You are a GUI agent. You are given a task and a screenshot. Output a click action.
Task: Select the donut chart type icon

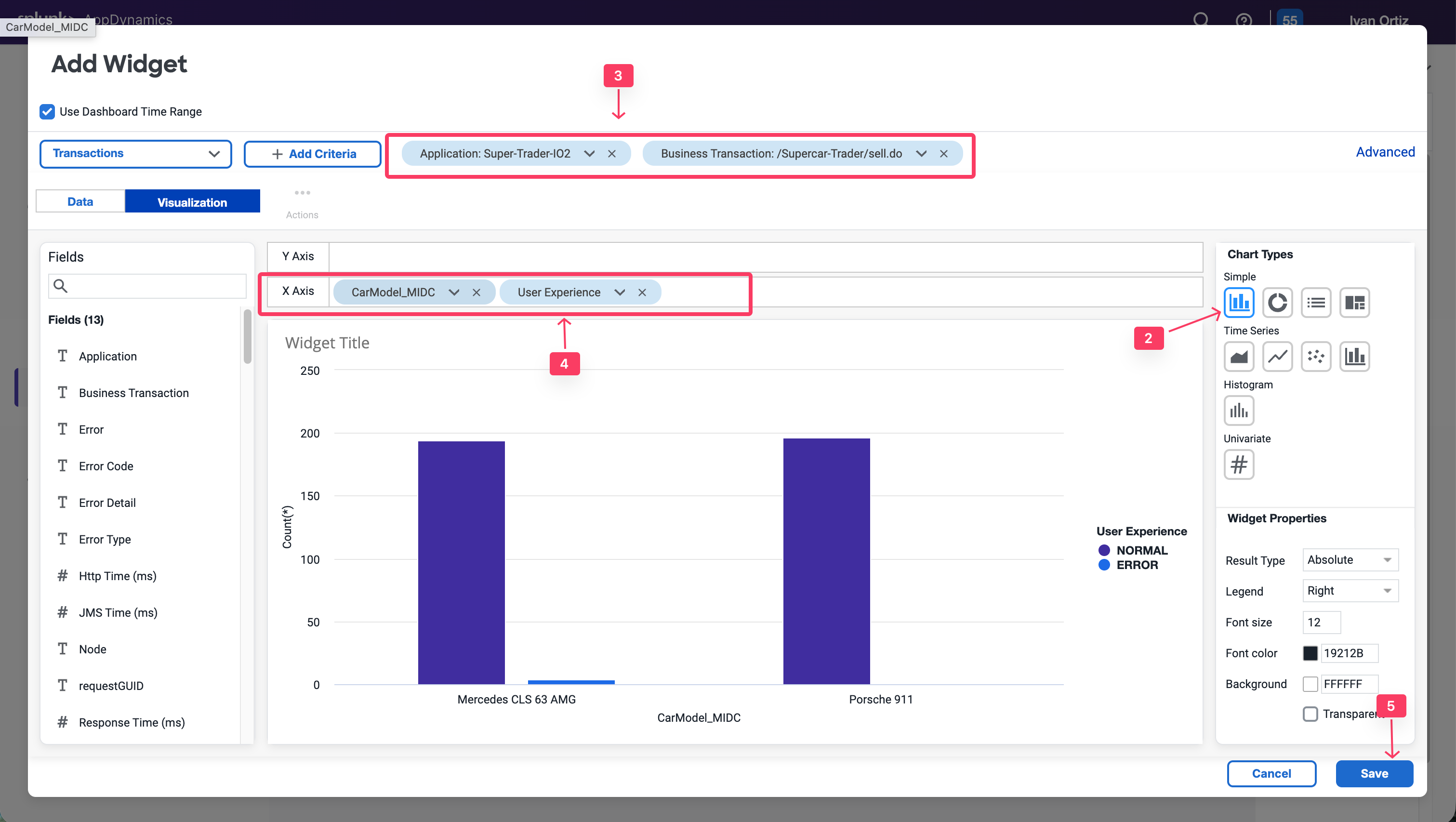(x=1277, y=303)
